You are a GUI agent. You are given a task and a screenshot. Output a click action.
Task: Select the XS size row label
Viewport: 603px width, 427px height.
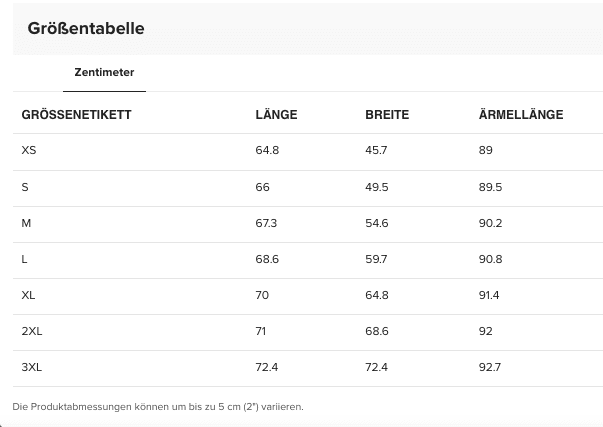(x=28, y=150)
